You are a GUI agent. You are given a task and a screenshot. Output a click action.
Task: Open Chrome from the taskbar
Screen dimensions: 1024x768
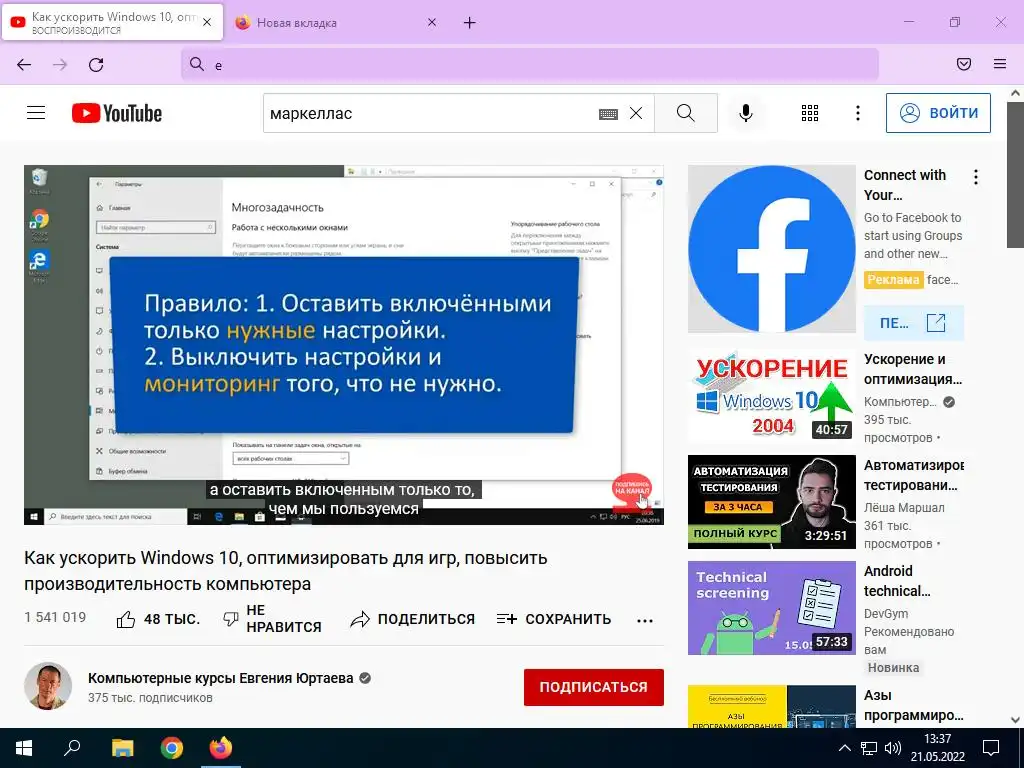pos(172,748)
